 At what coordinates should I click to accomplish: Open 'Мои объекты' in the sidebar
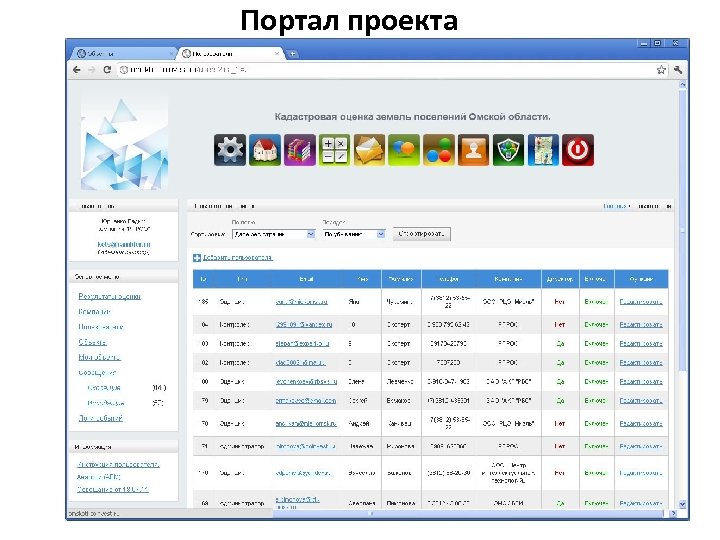[x=99, y=357]
